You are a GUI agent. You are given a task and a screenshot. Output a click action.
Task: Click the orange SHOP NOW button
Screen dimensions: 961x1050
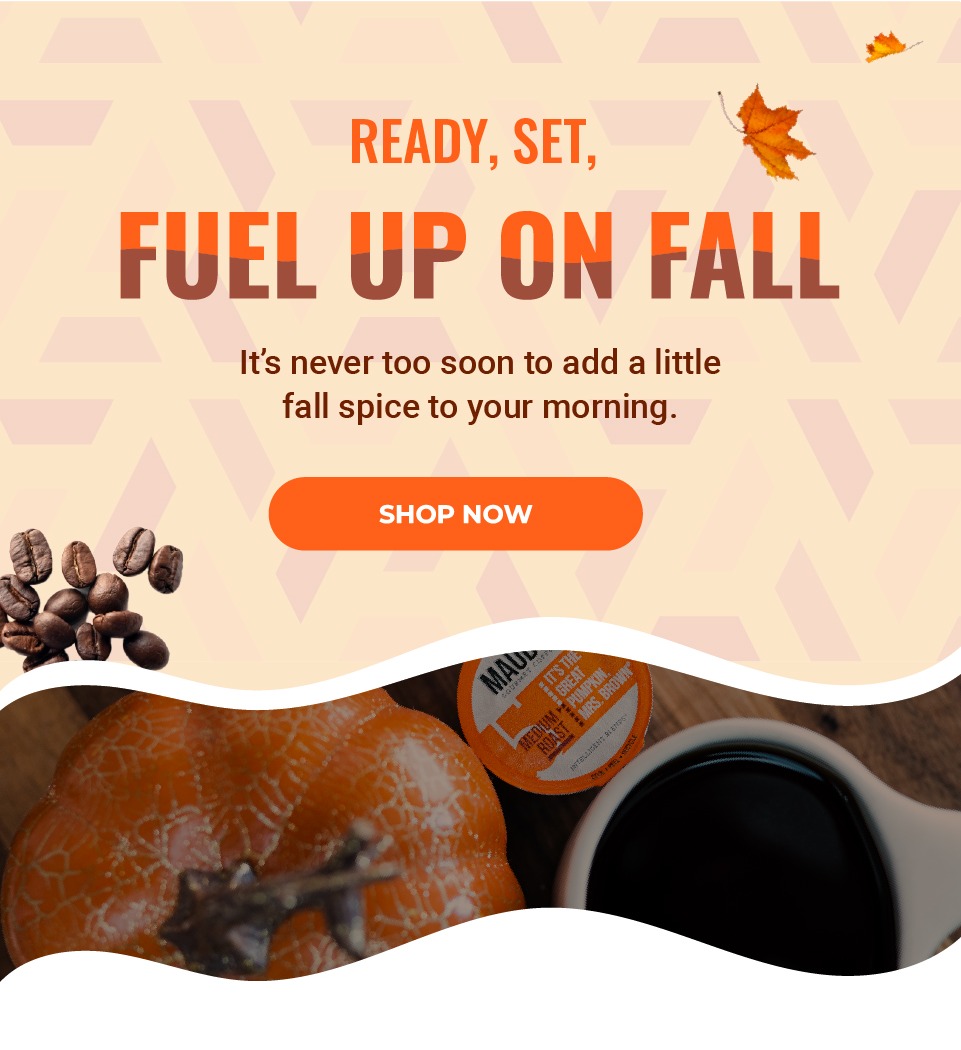tap(455, 514)
